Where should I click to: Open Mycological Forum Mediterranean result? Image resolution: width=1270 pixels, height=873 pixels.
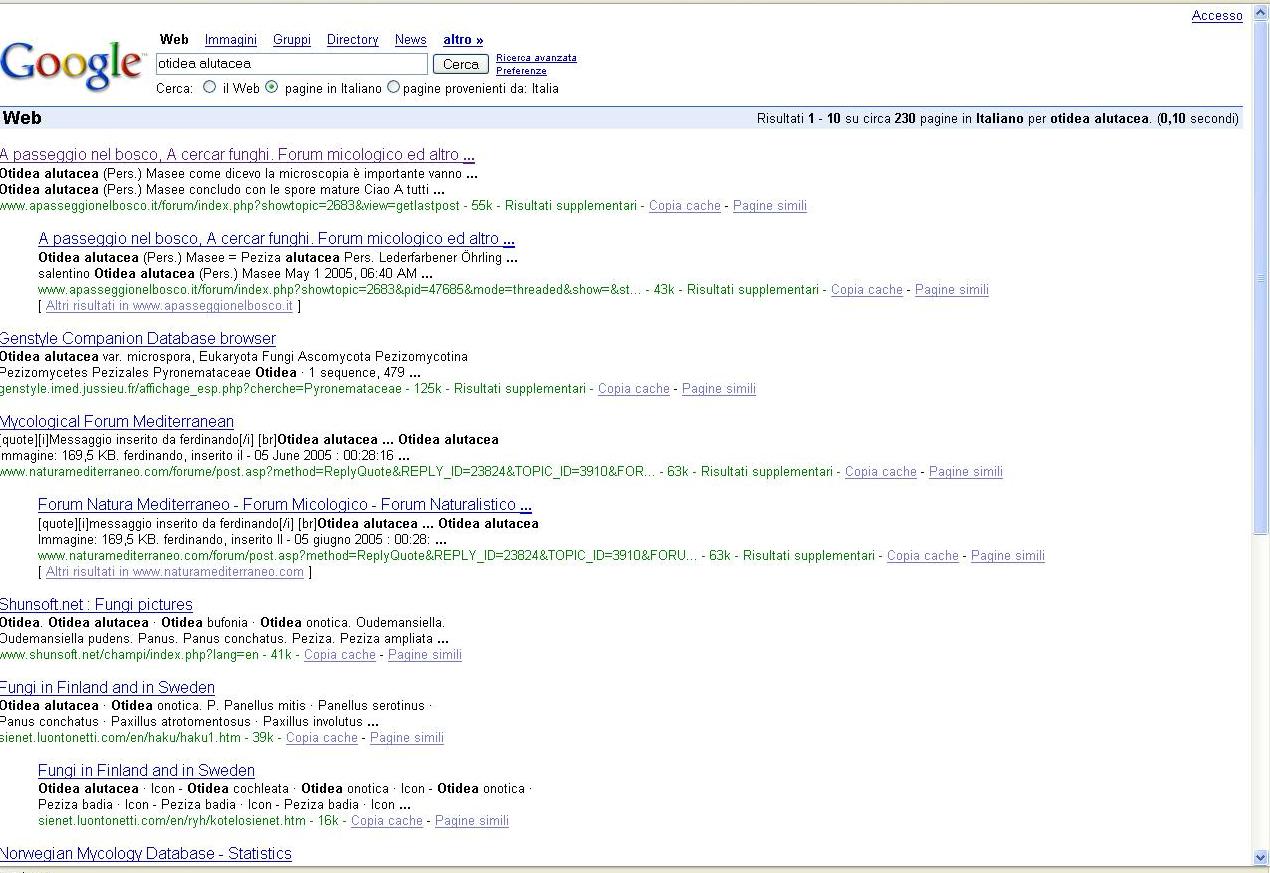click(117, 422)
